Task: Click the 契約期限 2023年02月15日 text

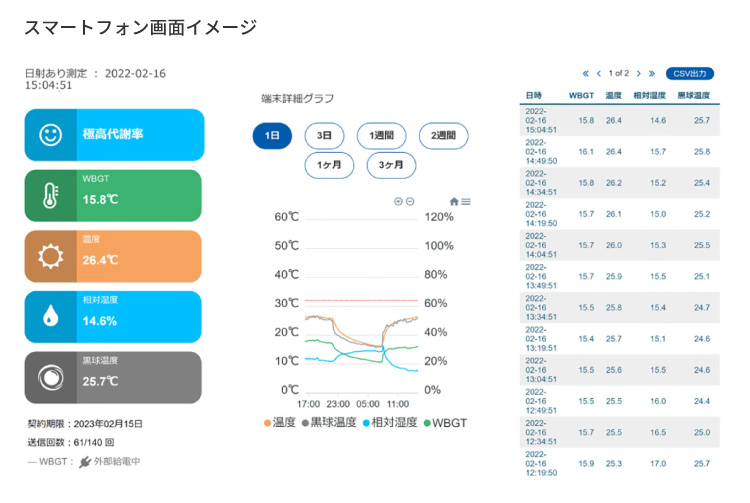Action: (x=85, y=424)
